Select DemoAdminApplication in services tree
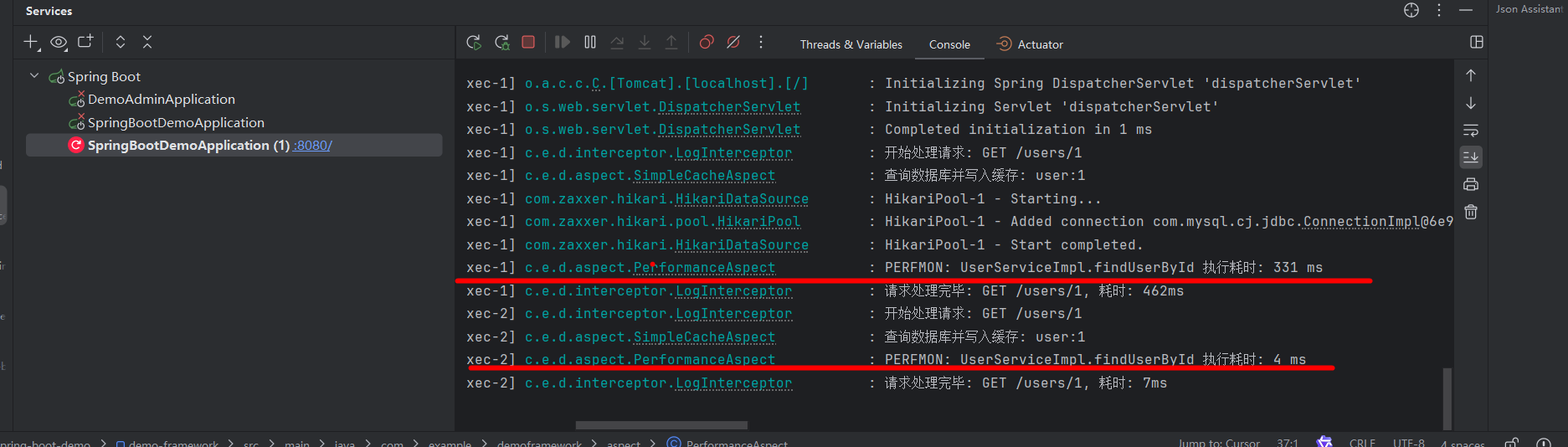1568x447 pixels. click(x=161, y=100)
